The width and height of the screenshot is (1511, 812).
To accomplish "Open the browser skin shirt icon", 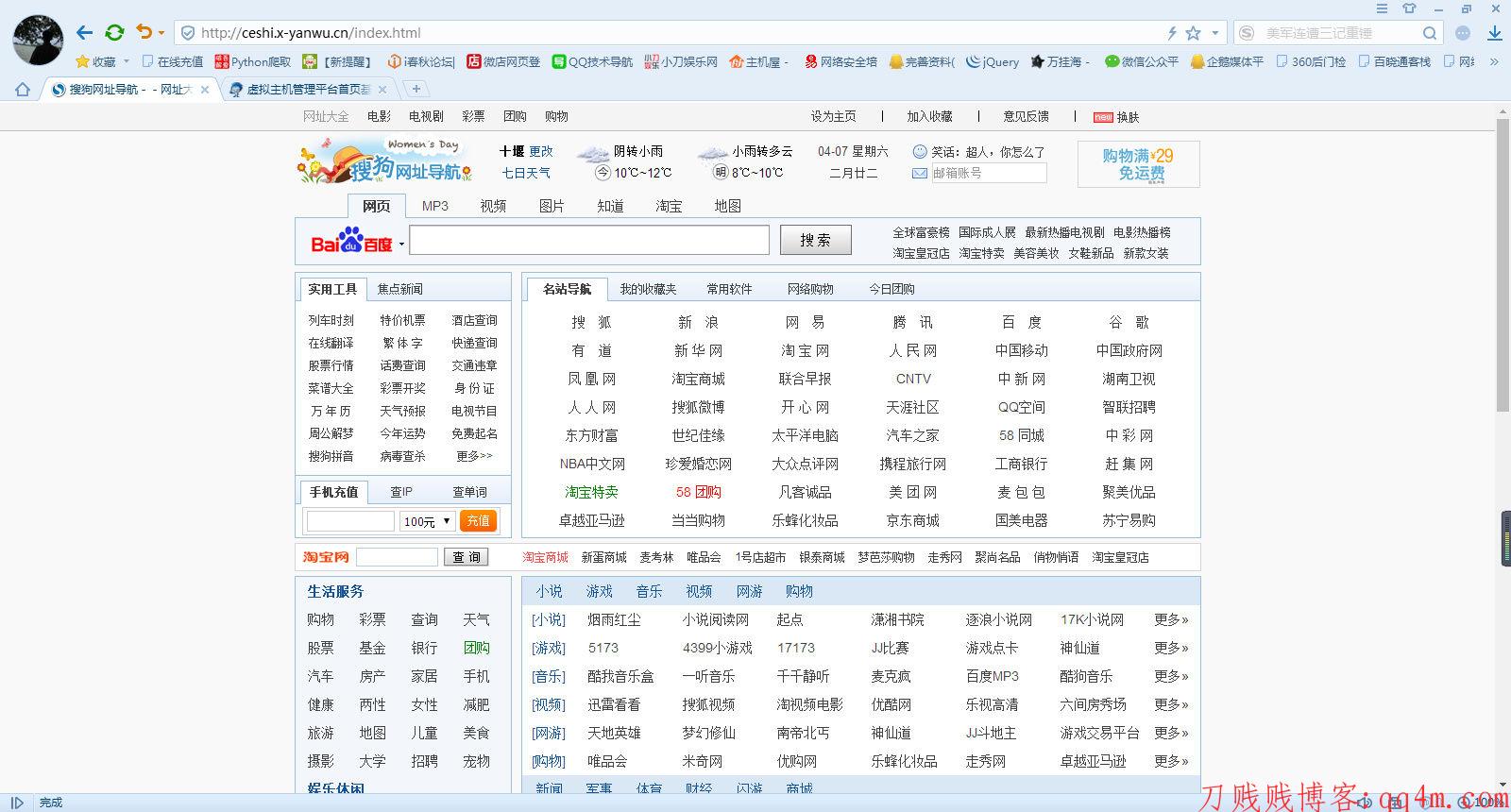I will (1410, 8).
